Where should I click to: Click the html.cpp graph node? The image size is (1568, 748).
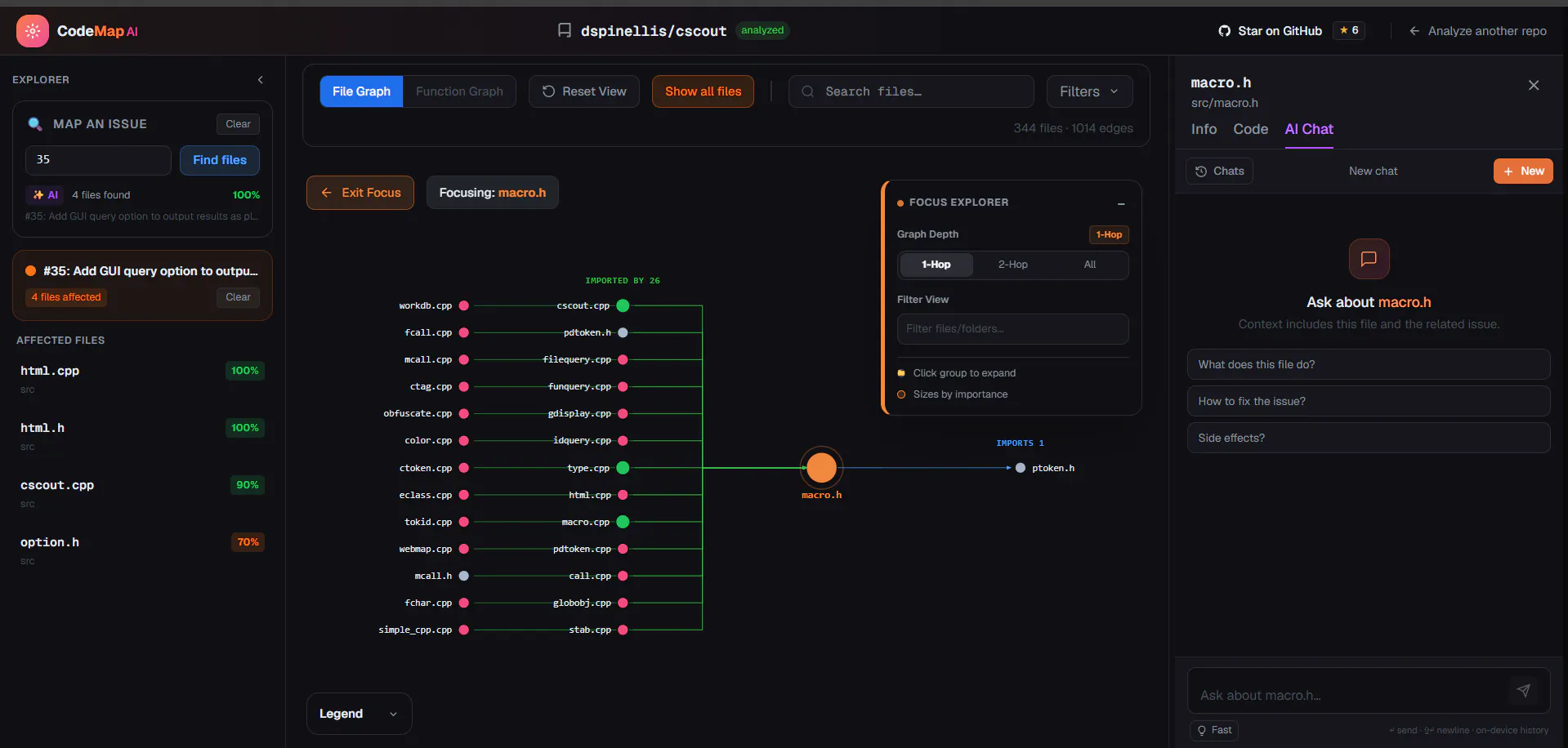pos(623,495)
